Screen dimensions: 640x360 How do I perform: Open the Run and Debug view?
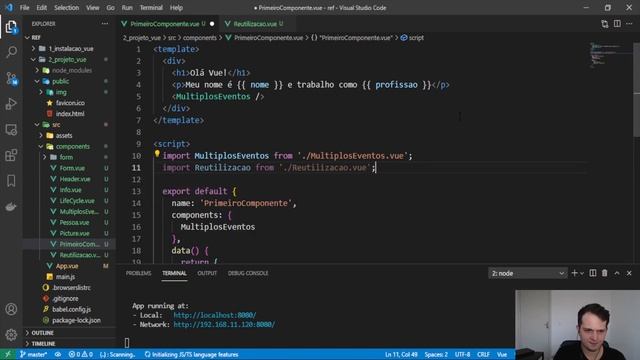pos(11,104)
